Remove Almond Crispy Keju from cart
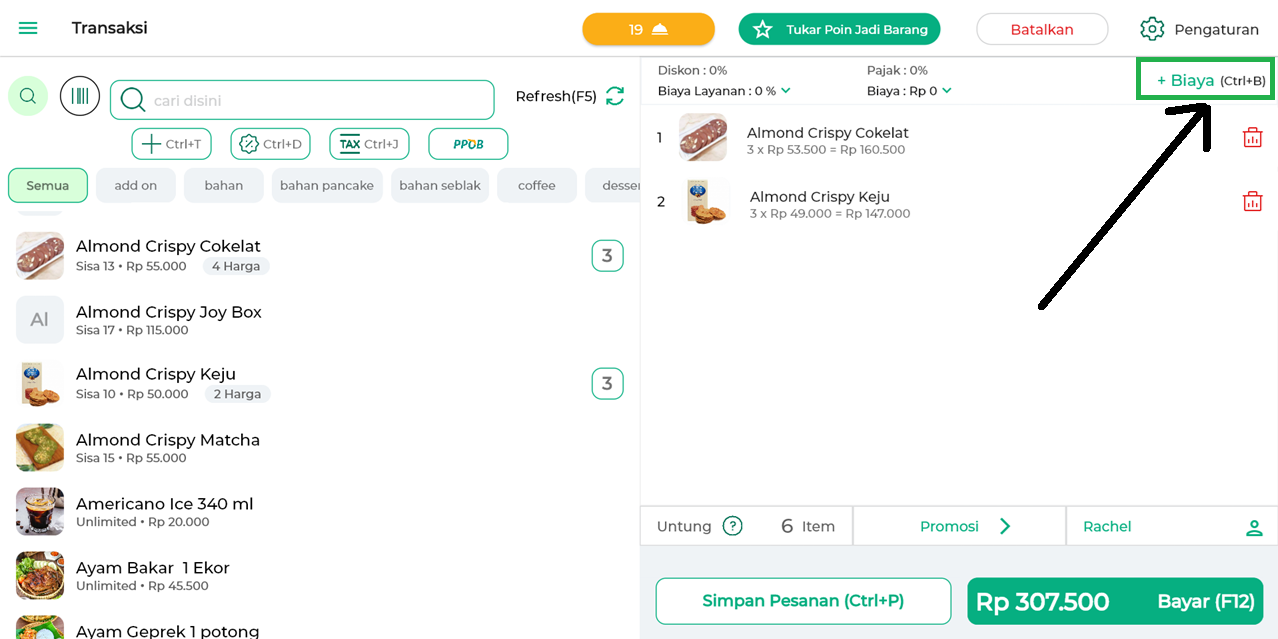 [x=1252, y=202]
